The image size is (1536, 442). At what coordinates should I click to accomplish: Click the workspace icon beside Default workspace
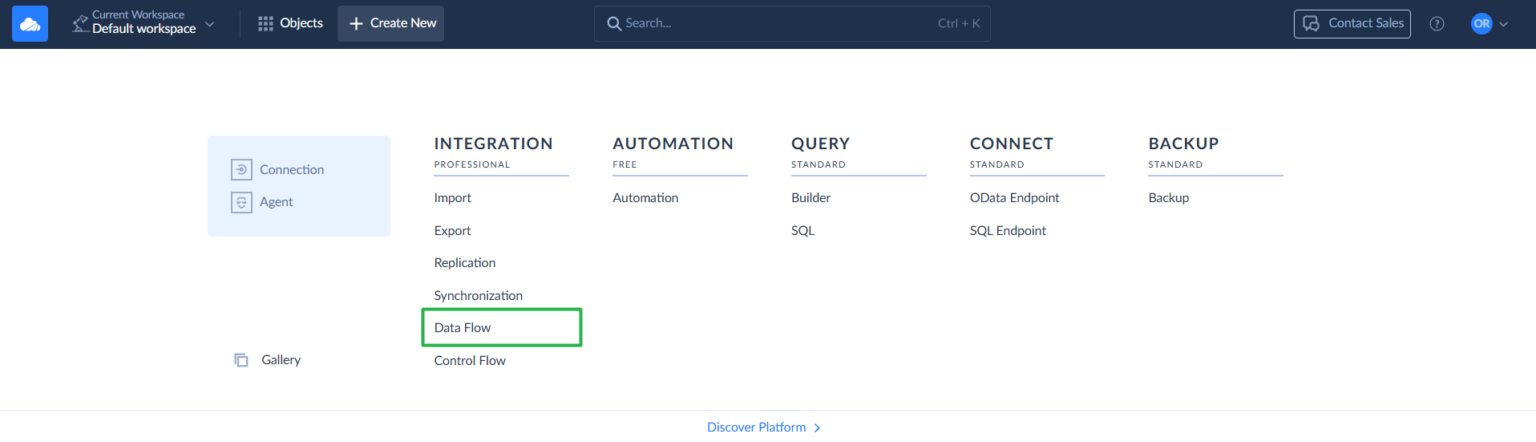80,24
